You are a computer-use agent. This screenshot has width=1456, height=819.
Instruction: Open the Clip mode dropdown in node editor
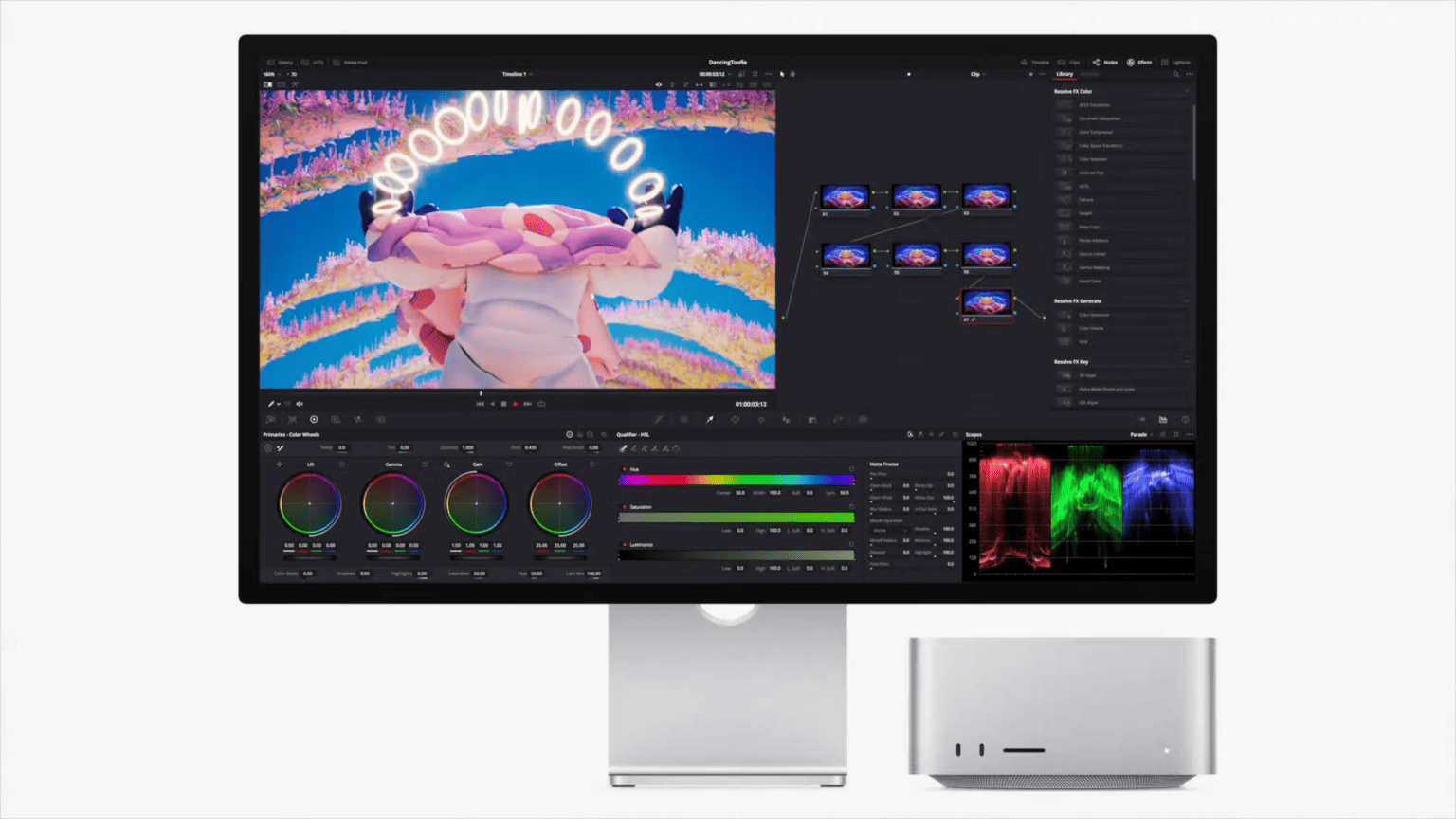(x=977, y=74)
